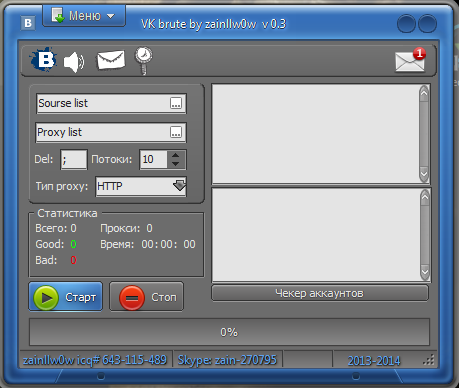The image size is (459, 389).
Task: Click the Sourse list text field
Action: pos(103,103)
